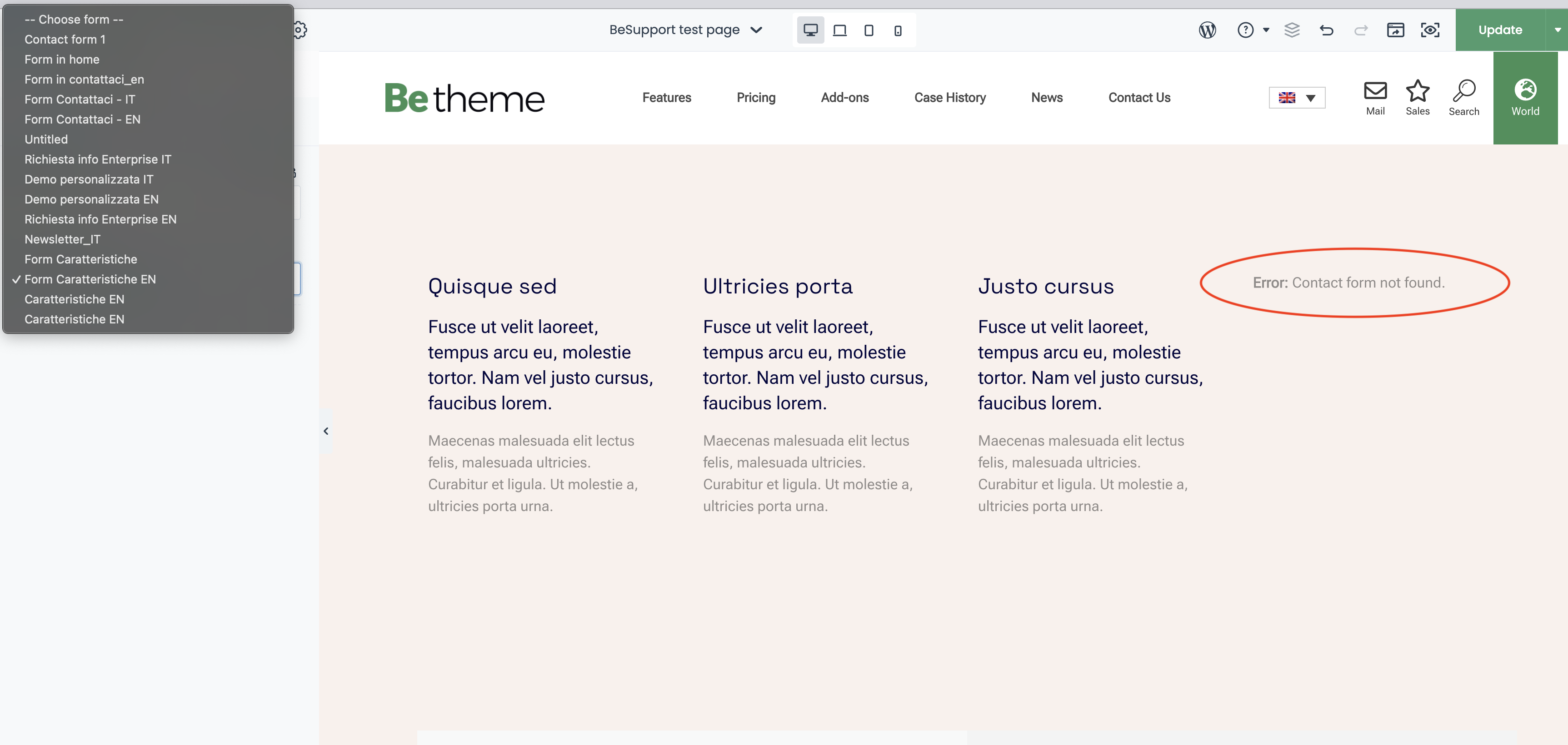Expand the BeSupport test page dropdown
The width and height of the screenshot is (1568, 745).
755,30
